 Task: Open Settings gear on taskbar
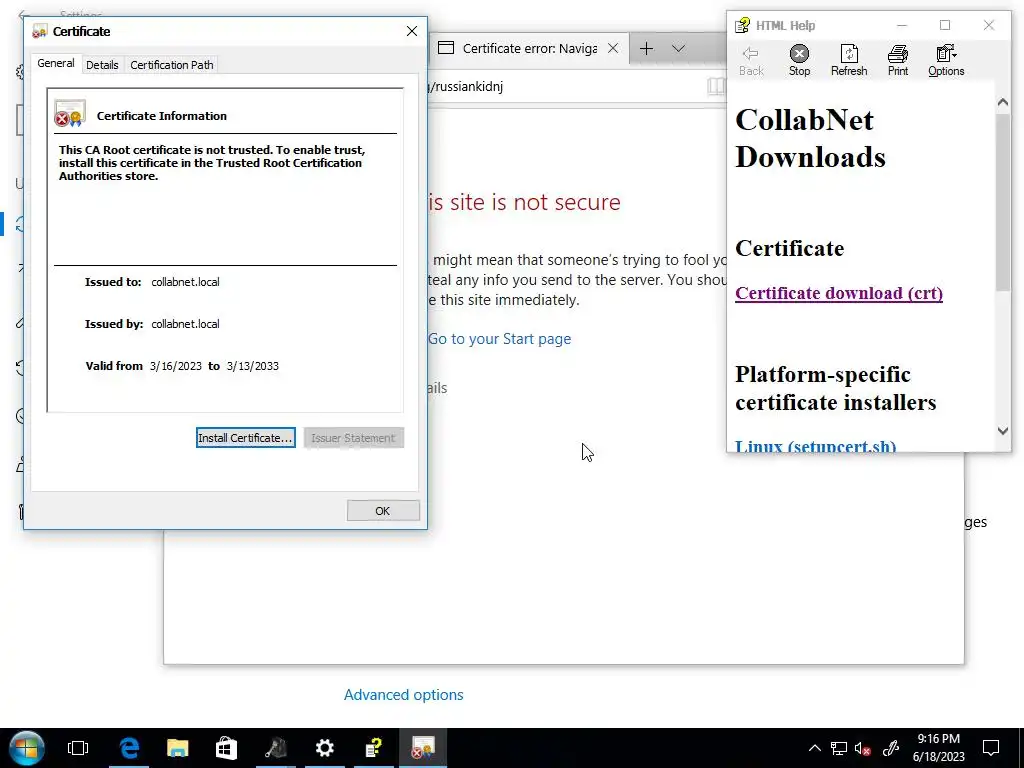click(325, 748)
